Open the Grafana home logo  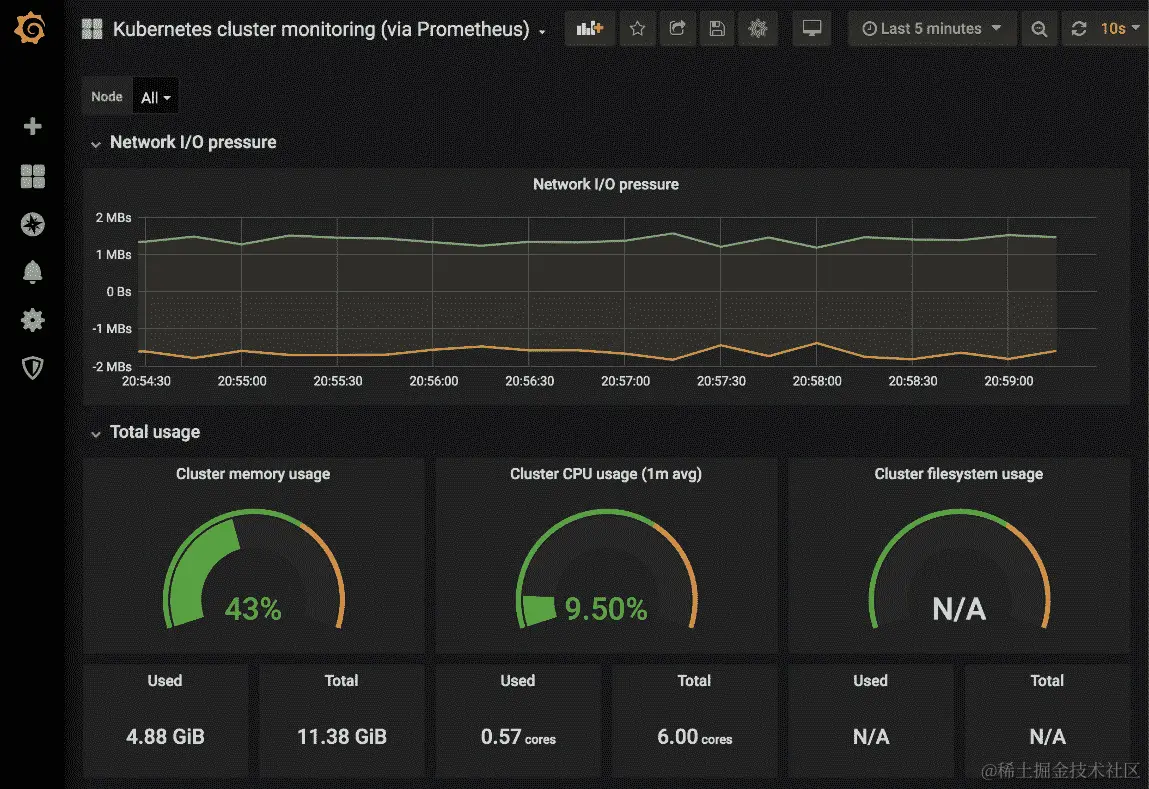click(x=32, y=28)
